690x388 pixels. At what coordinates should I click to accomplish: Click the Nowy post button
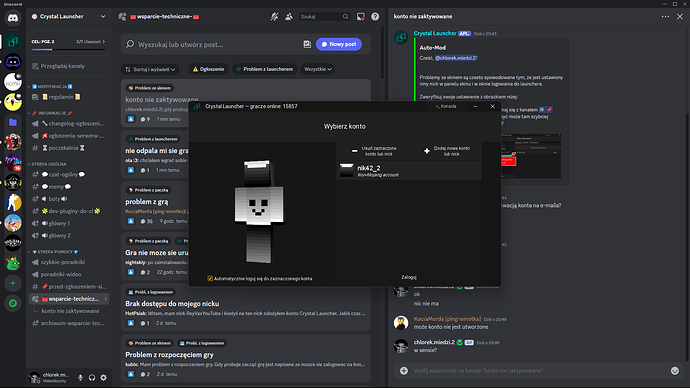click(339, 44)
